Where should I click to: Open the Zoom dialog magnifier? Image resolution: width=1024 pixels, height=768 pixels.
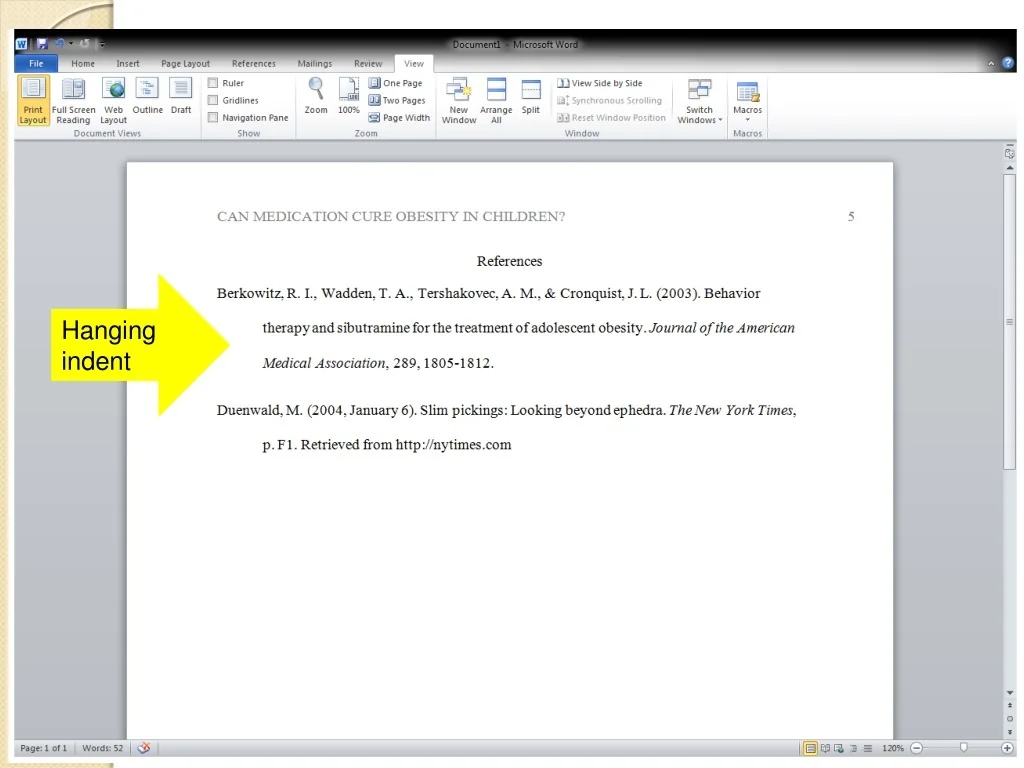point(315,96)
